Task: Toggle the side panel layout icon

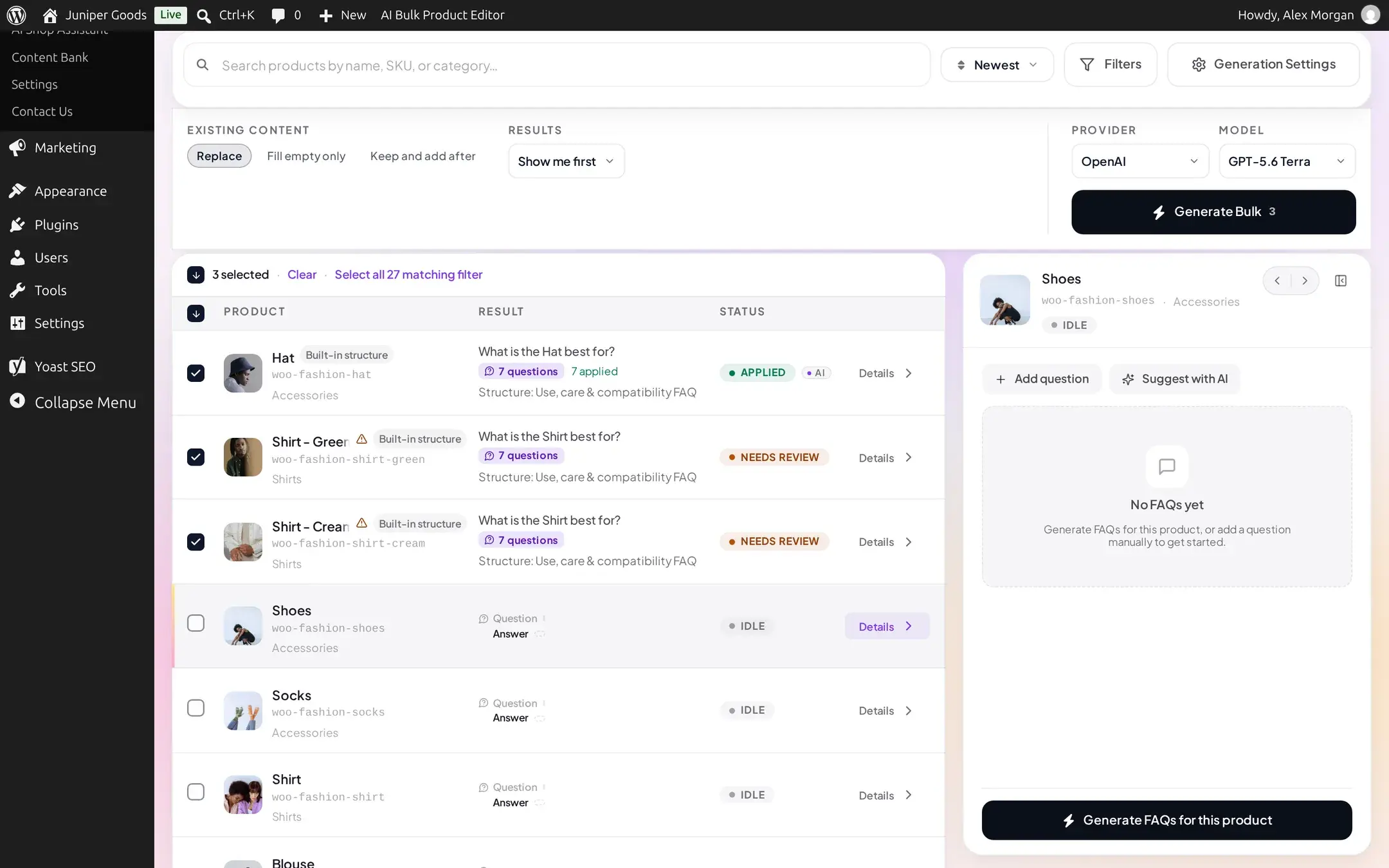Action: tap(1341, 280)
